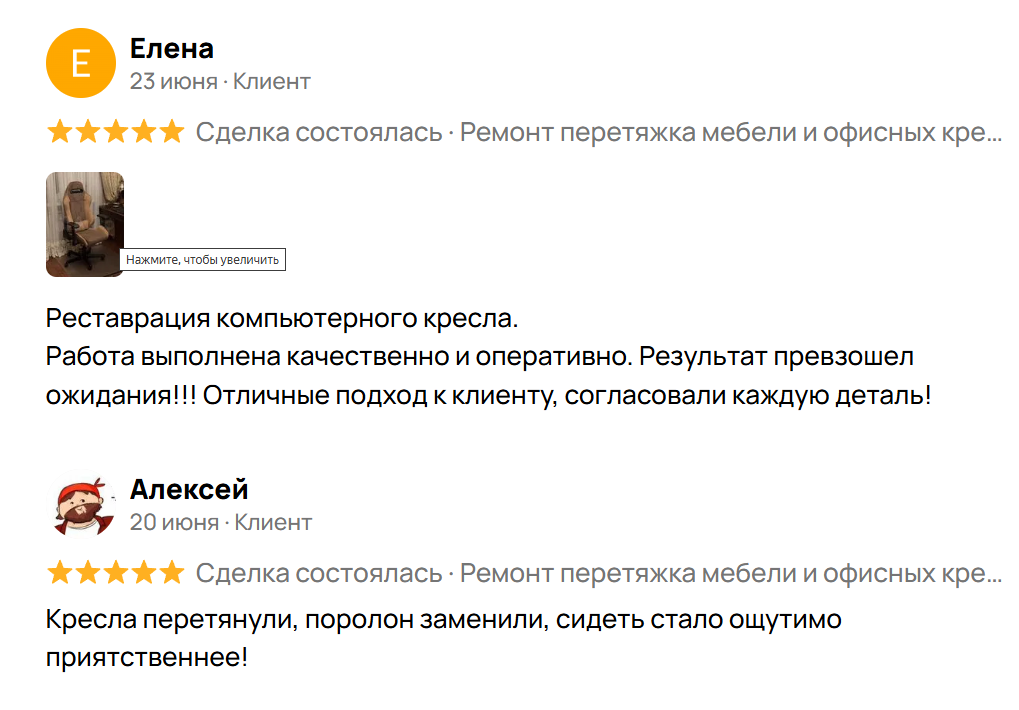1019x710 pixels.
Task: Open reviewer name "Елена"
Action: point(172,48)
